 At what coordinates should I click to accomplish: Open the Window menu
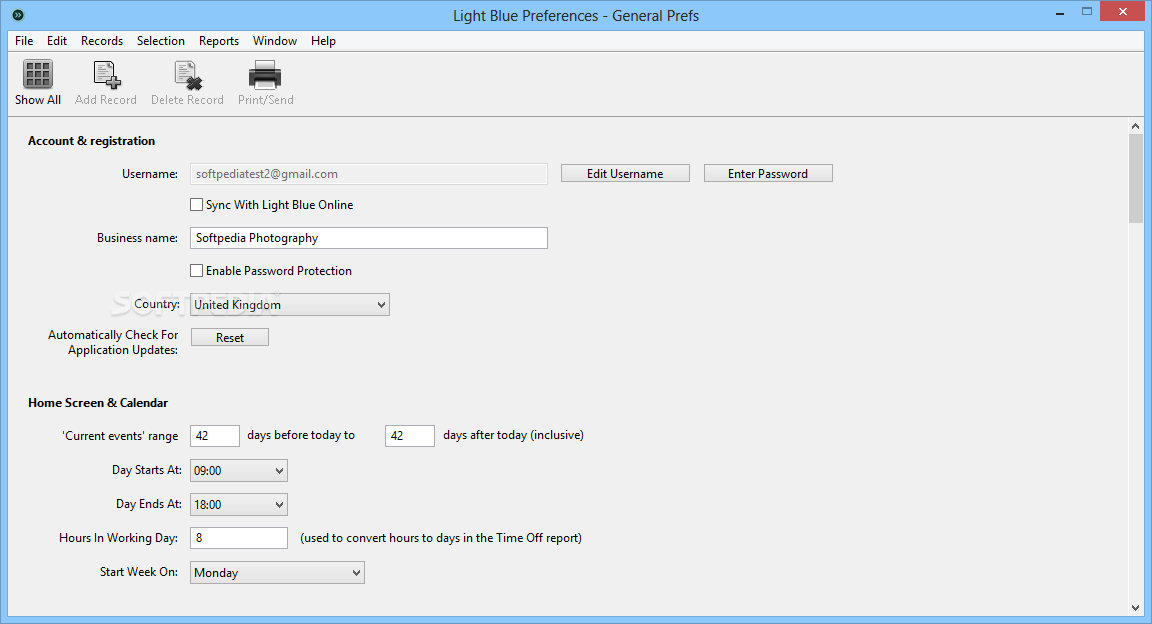pyautogui.click(x=275, y=41)
